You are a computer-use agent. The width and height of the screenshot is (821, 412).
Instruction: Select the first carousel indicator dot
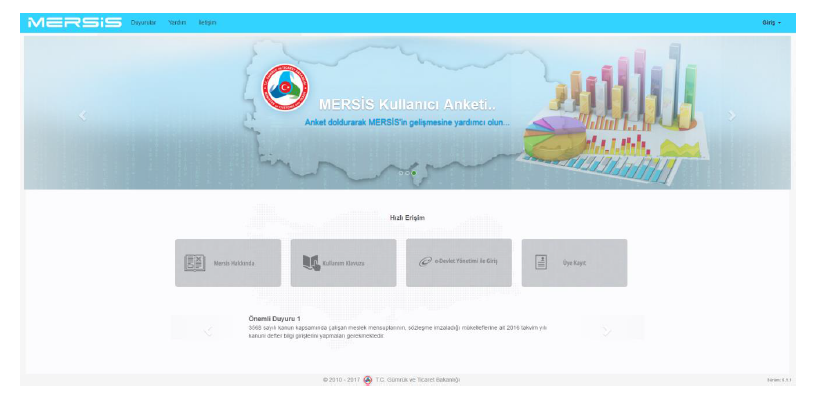click(401, 173)
